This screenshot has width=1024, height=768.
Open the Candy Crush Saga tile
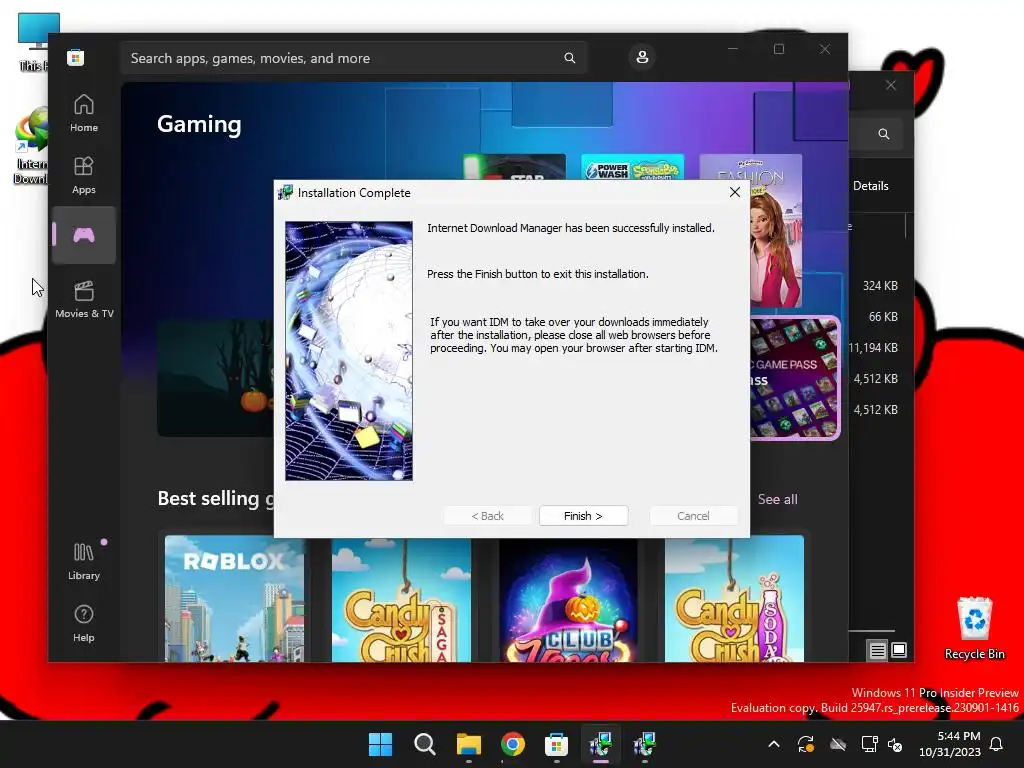click(401, 598)
